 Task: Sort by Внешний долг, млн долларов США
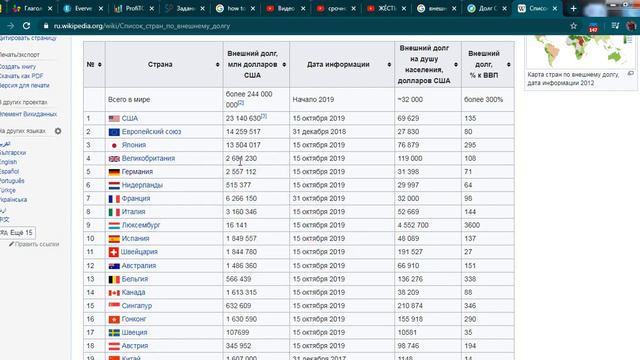284,64
